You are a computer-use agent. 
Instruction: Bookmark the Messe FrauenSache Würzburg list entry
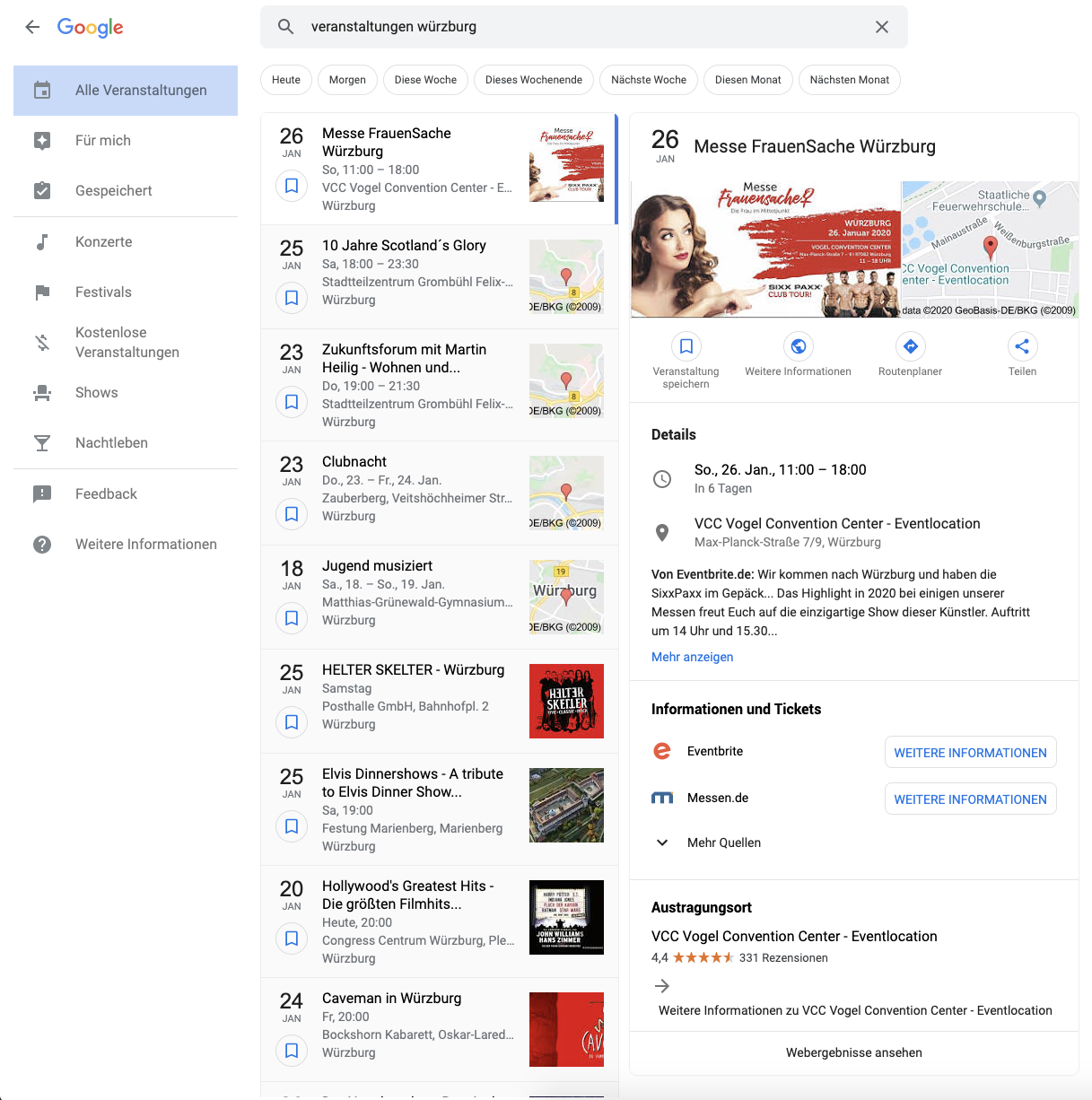292,186
